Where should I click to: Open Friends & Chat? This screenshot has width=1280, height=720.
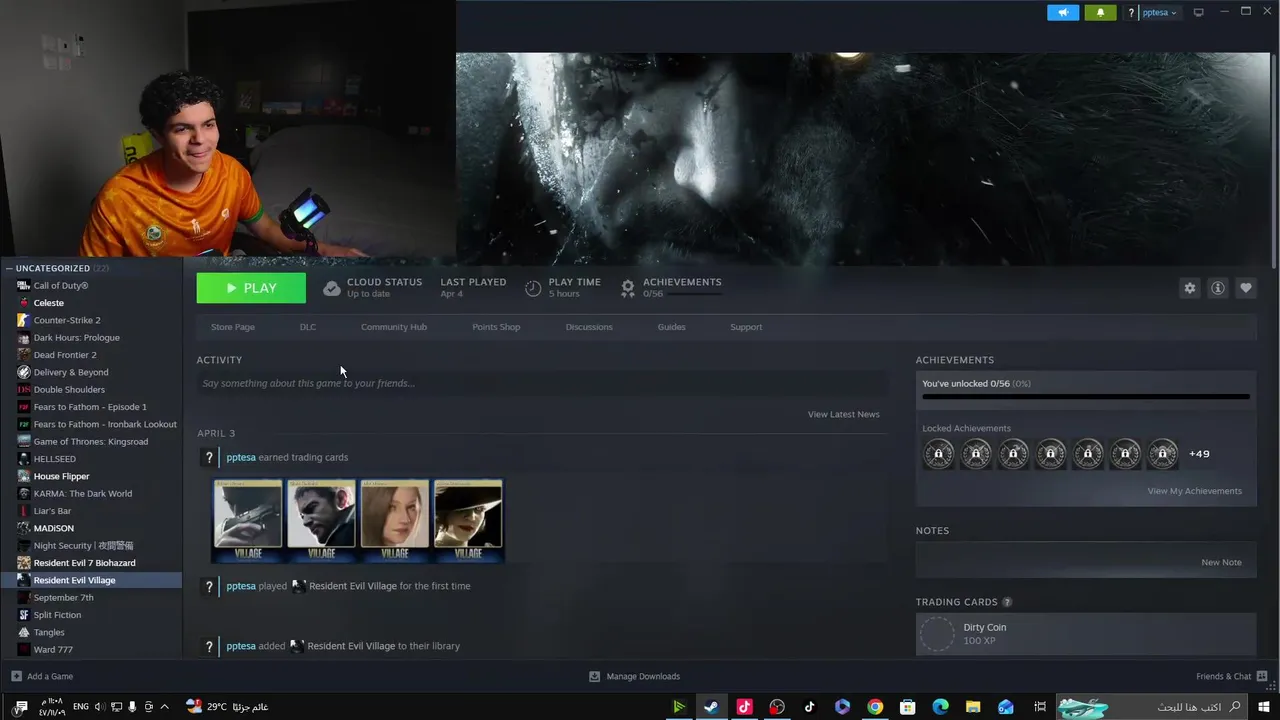(1231, 676)
